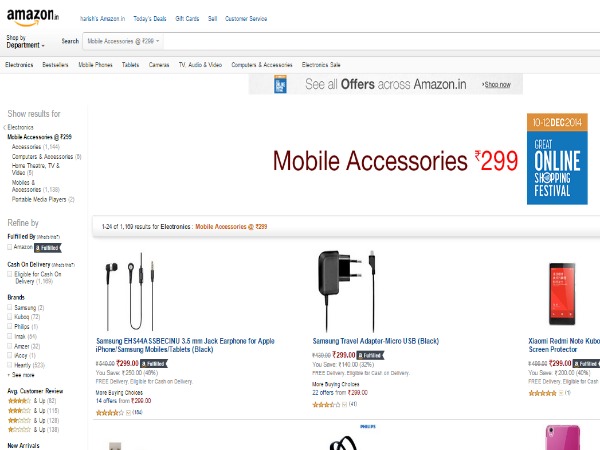Viewport: 600px width, 450px height.
Task: Go back to Electronics category
Action: click(22, 128)
